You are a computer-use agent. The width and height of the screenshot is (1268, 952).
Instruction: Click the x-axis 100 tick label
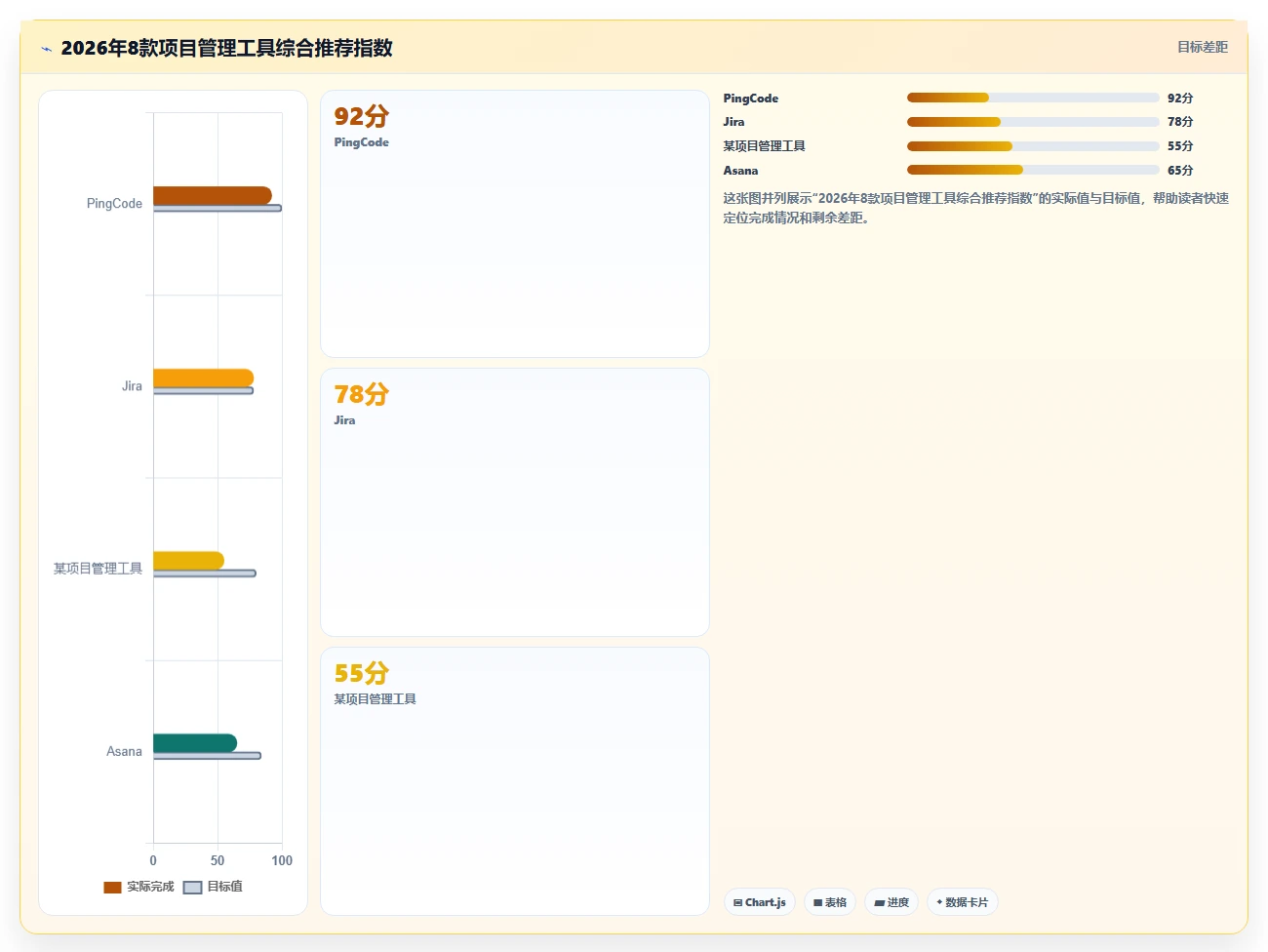[x=282, y=860]
